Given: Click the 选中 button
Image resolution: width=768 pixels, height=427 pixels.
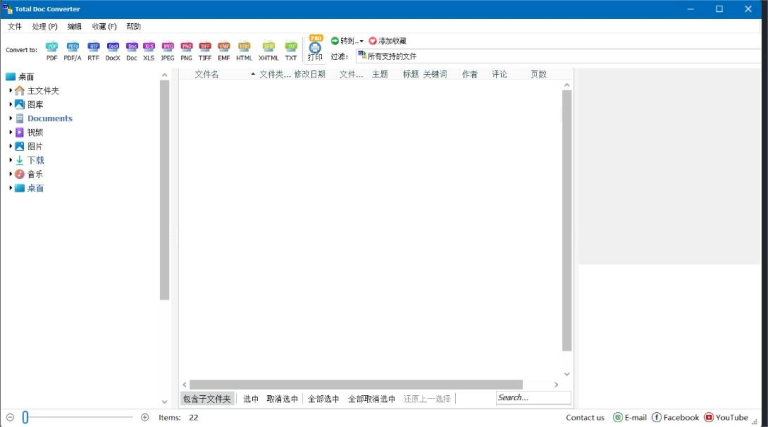Looking at the screenshot, I should point(251,399).
